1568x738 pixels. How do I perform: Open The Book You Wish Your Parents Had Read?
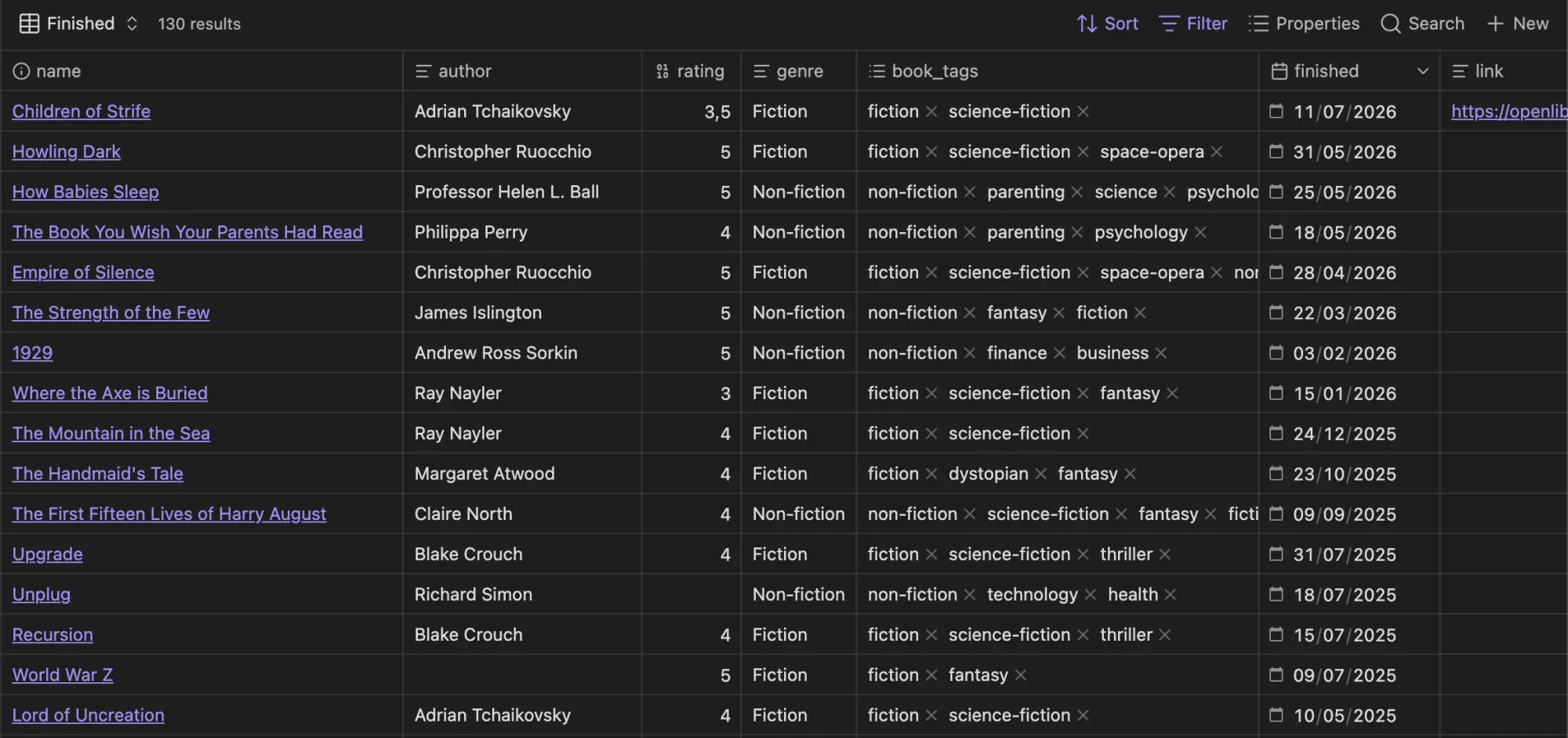(187, 232)
